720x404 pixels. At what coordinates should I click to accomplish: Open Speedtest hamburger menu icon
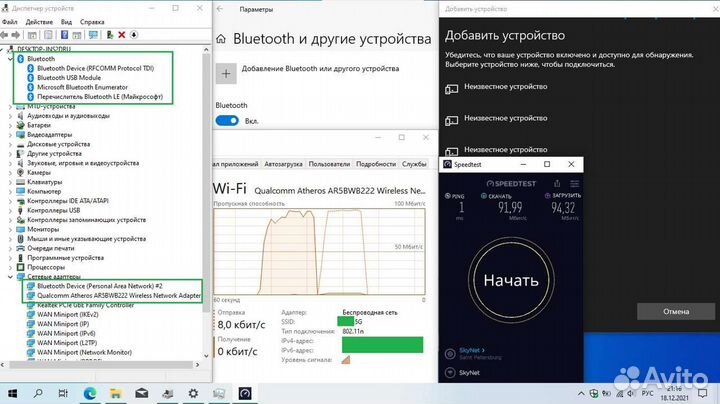[x=574, y=184]
